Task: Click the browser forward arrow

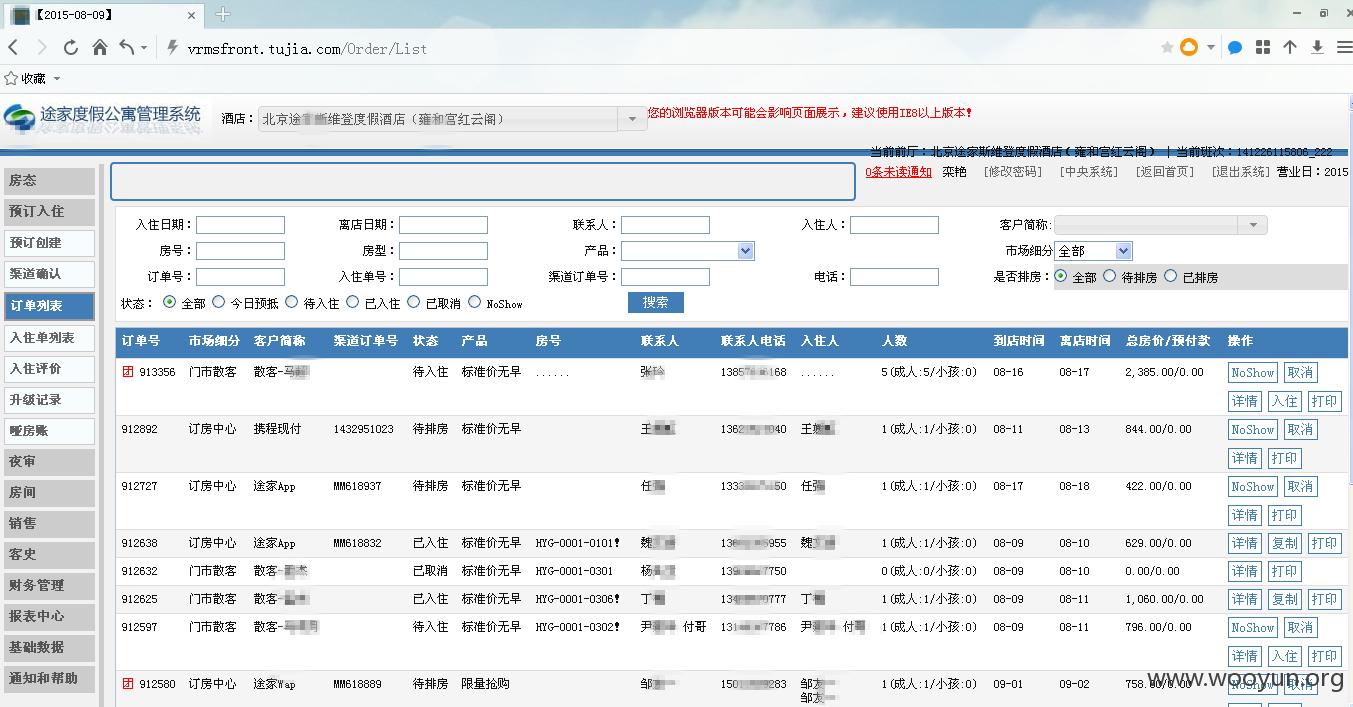Action: tap(42, 47)
